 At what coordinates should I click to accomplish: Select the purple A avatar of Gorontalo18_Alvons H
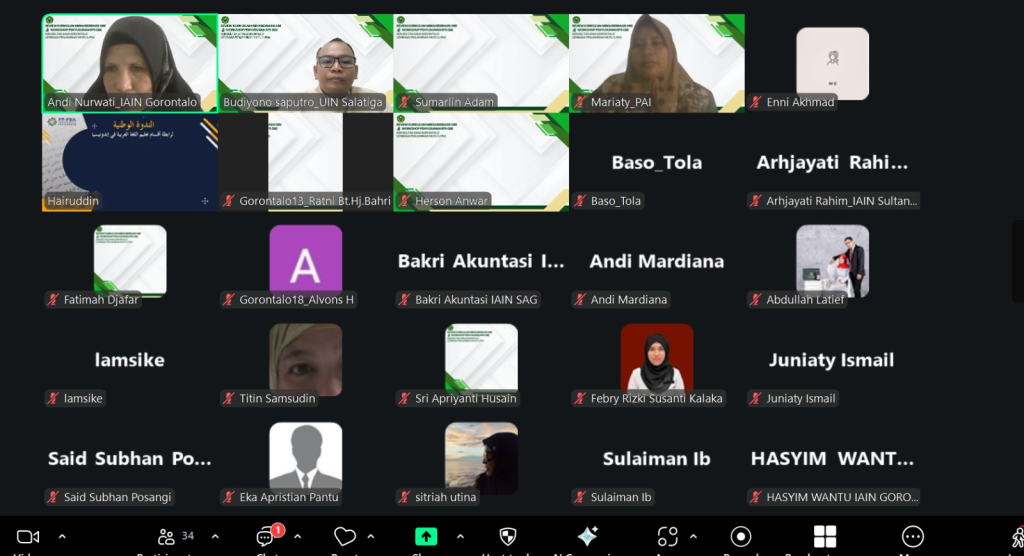pyautogui.click(x=305, y=259)
